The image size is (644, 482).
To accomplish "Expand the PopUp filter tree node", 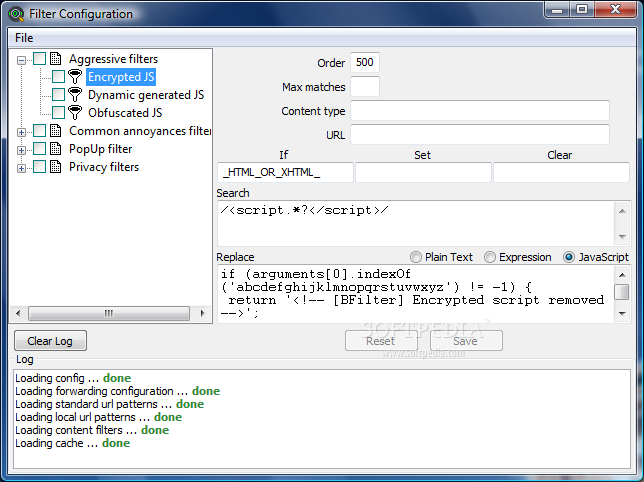I will [21, 150].
